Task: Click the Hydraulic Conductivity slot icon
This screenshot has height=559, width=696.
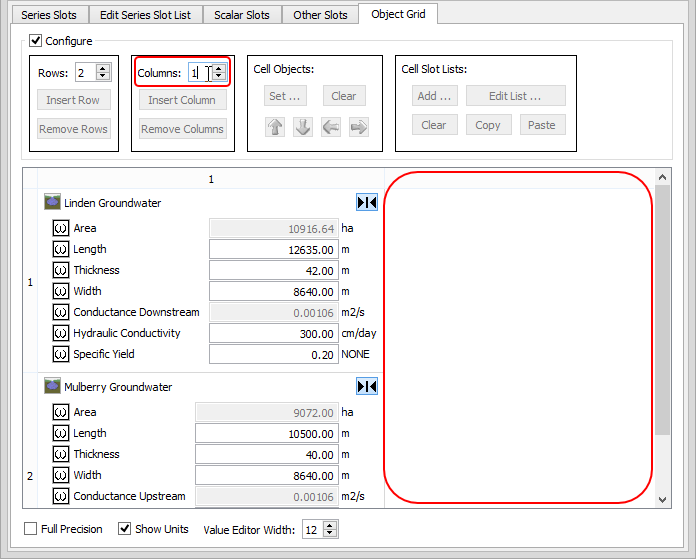Action: click(60, 333)
